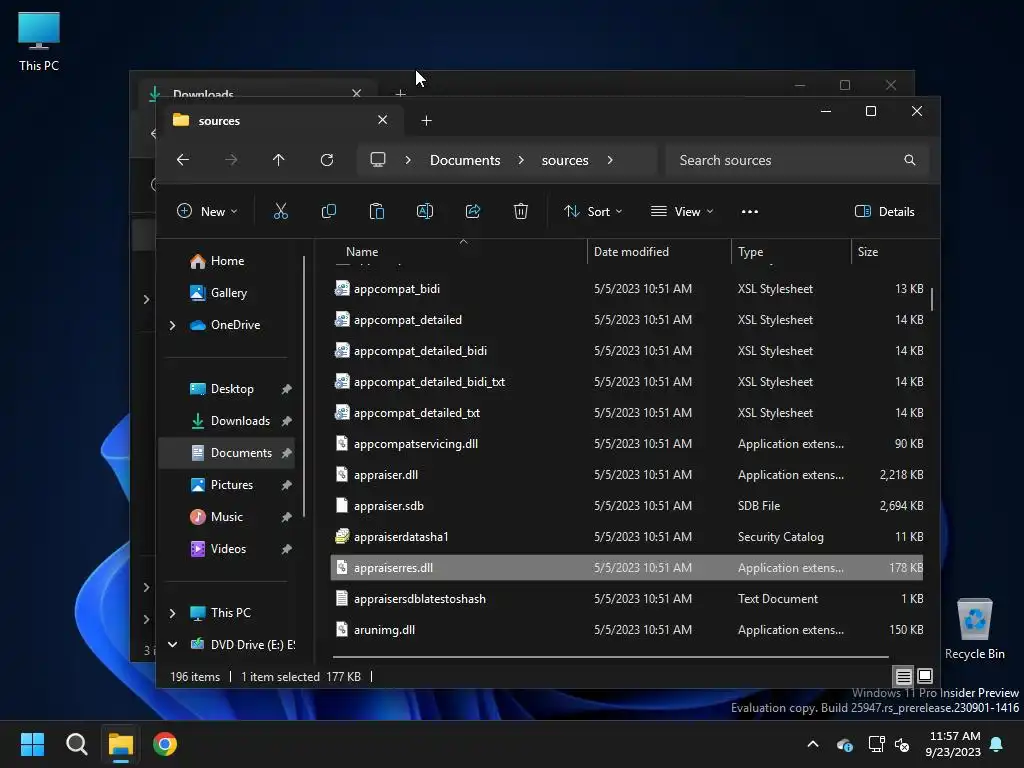Go up one folder level arrow
Screen dimensions: 1024x768
pos(279,160)
